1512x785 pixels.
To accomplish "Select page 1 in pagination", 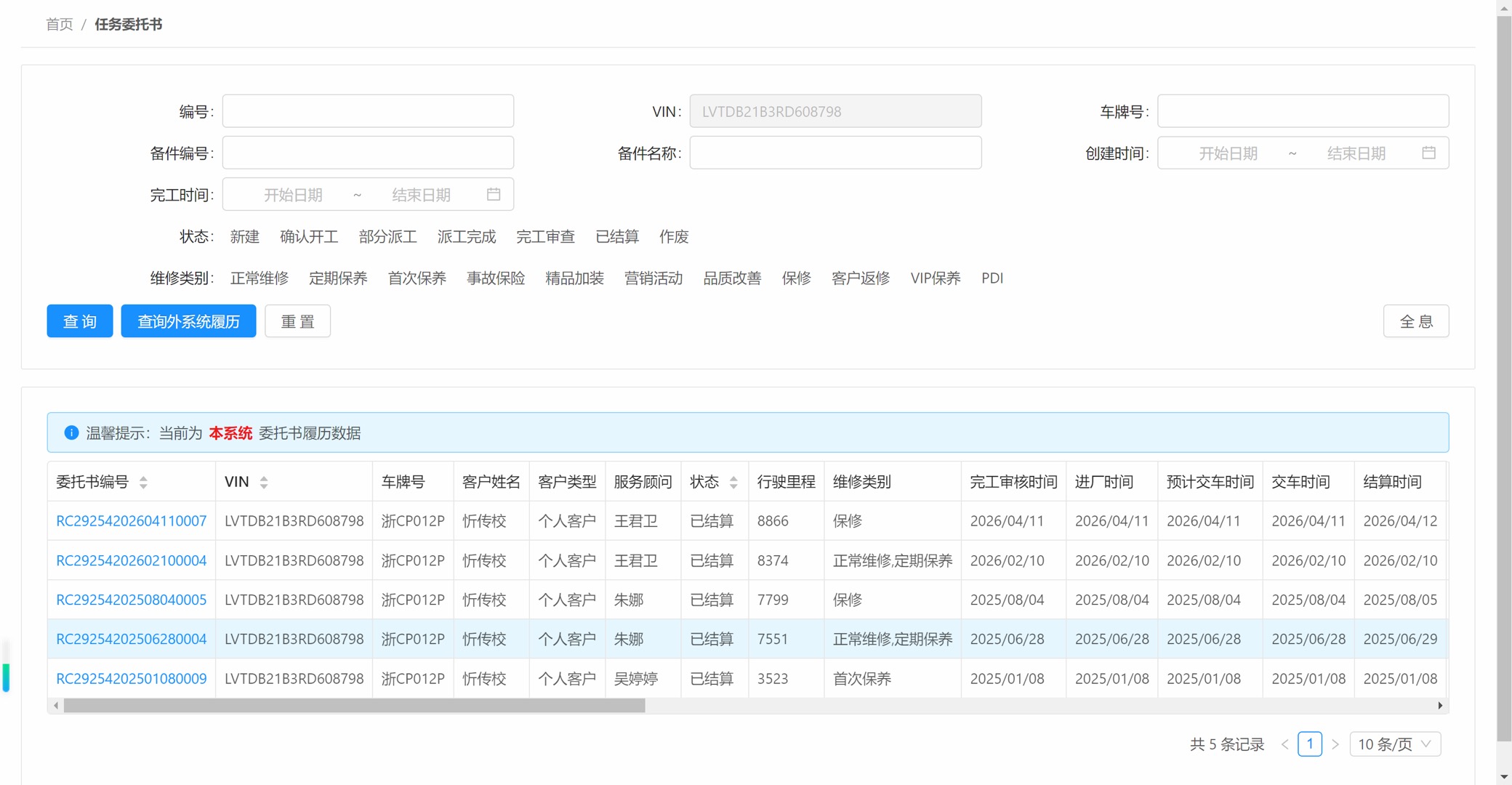I will pyautogui.click(x=1310, y=744).
